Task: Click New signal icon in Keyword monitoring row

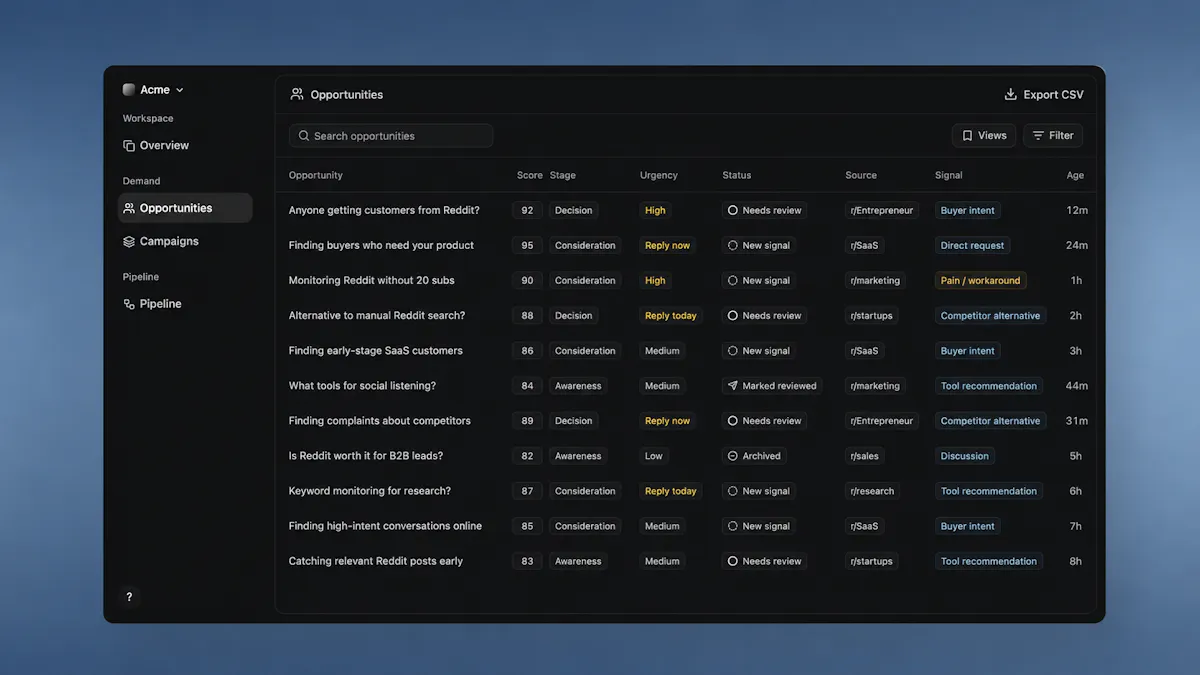Action: (x=733, y=491)
